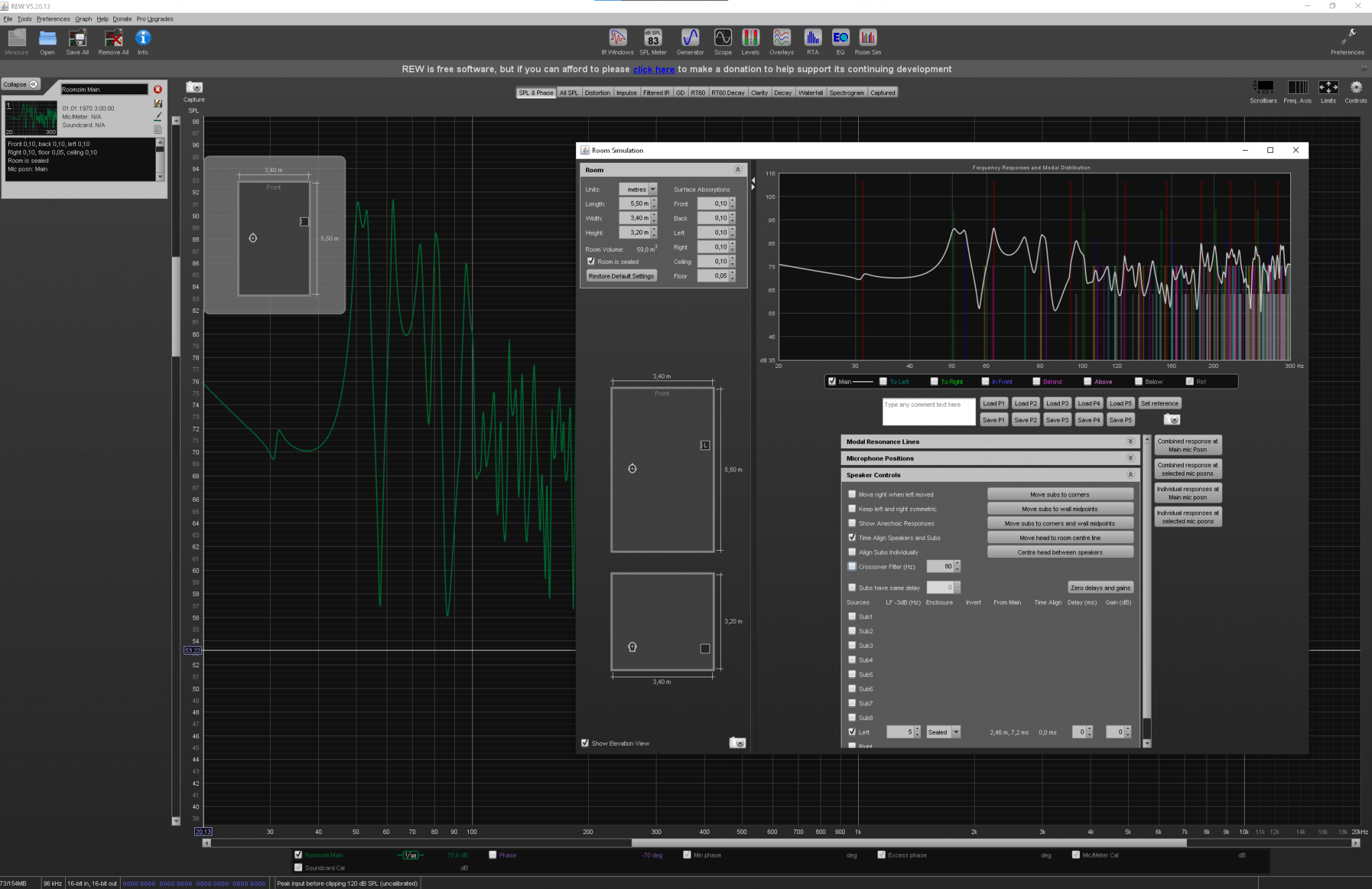1372x889 pixels.
Task: Switch to the Impulse tab
Action: [x=626, y=93]
